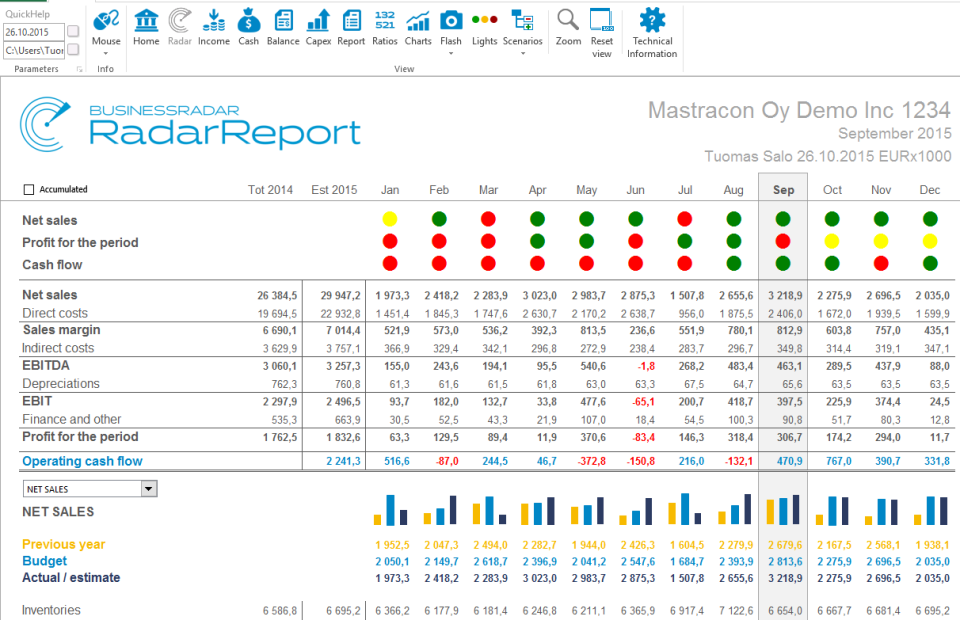
Task: Click the red Cash flow indicator for January
Action: [389, 264]
